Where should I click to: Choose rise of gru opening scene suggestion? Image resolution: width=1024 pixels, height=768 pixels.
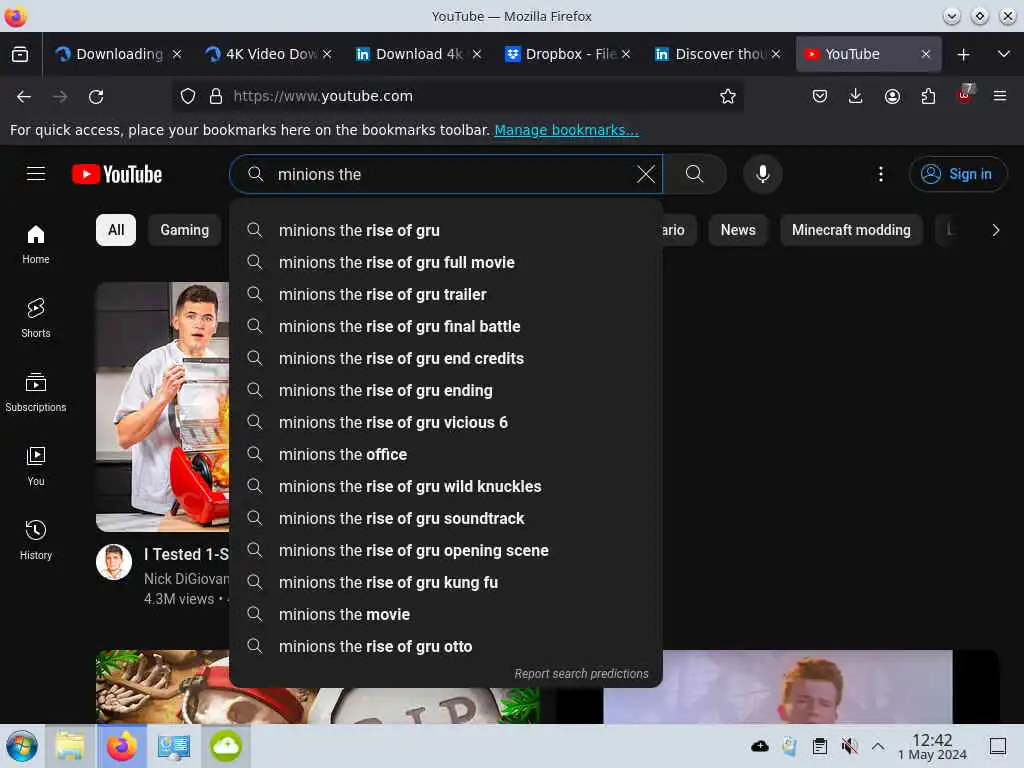pos(446,551)
